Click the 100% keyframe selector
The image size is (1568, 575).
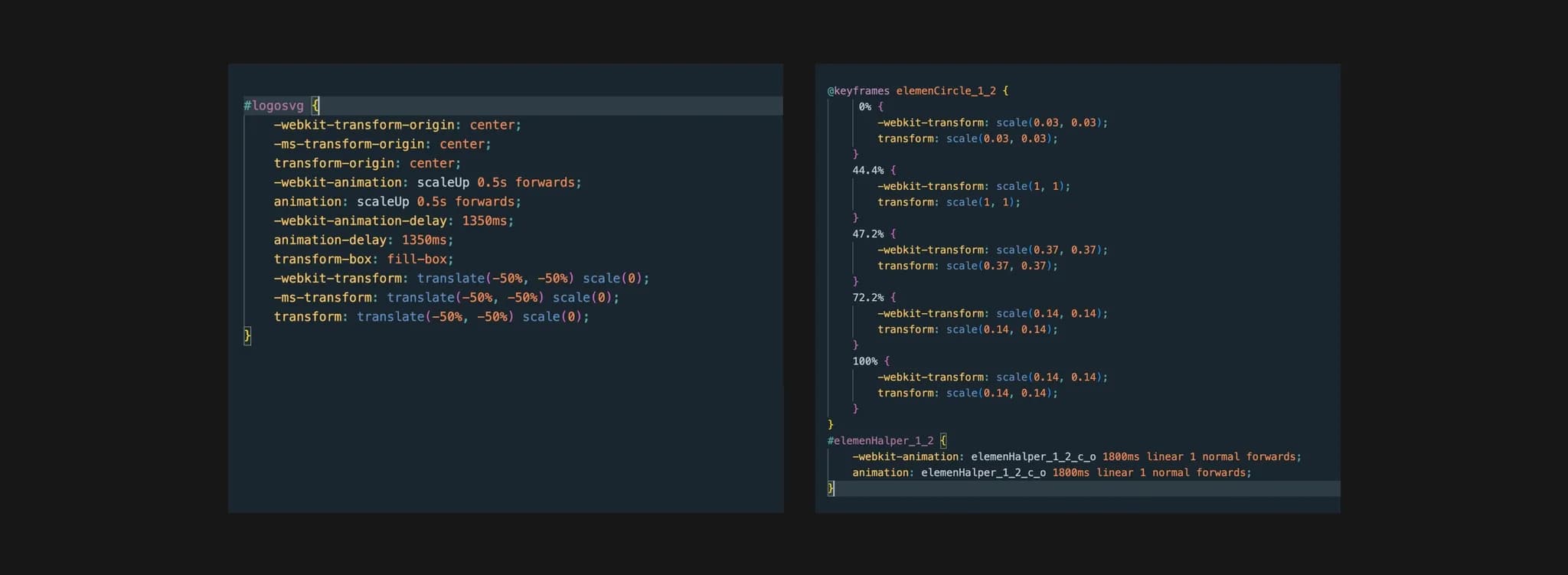click(x=864, y=361)
